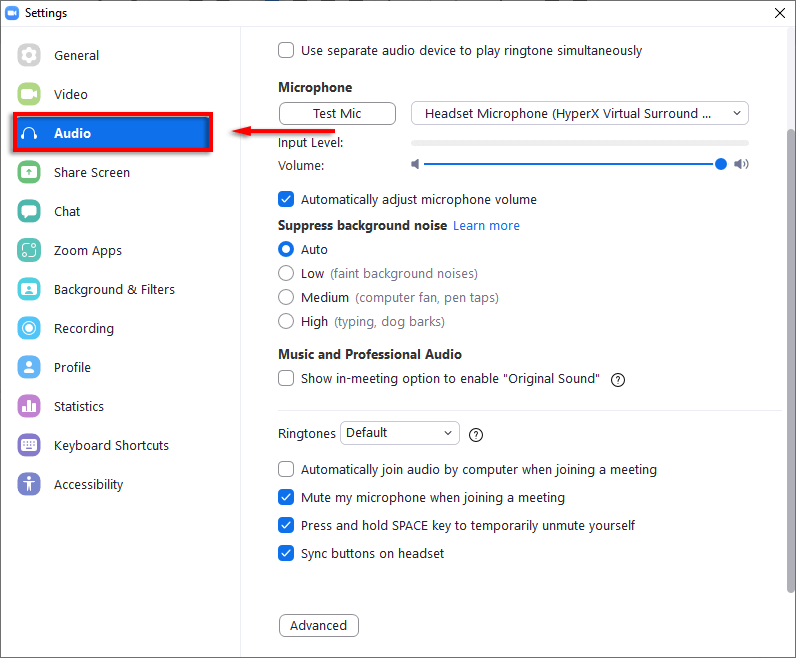Open the Headset Microphone device dropdown

tap(579, 113)
